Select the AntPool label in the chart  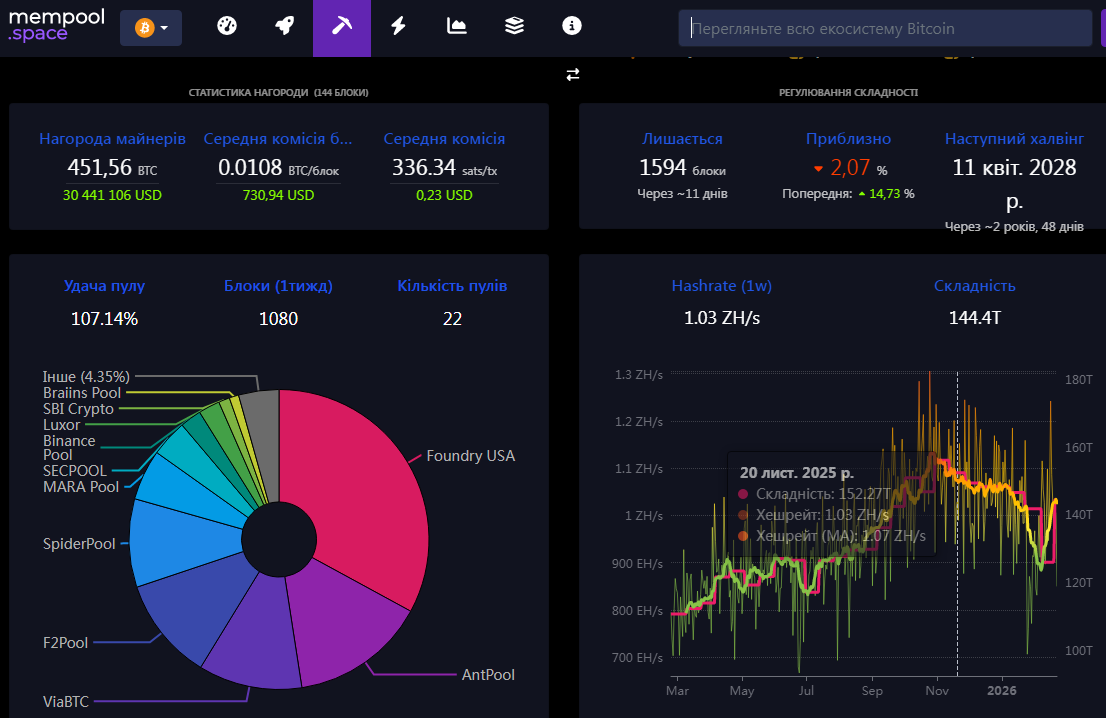(x=488, y=675)
